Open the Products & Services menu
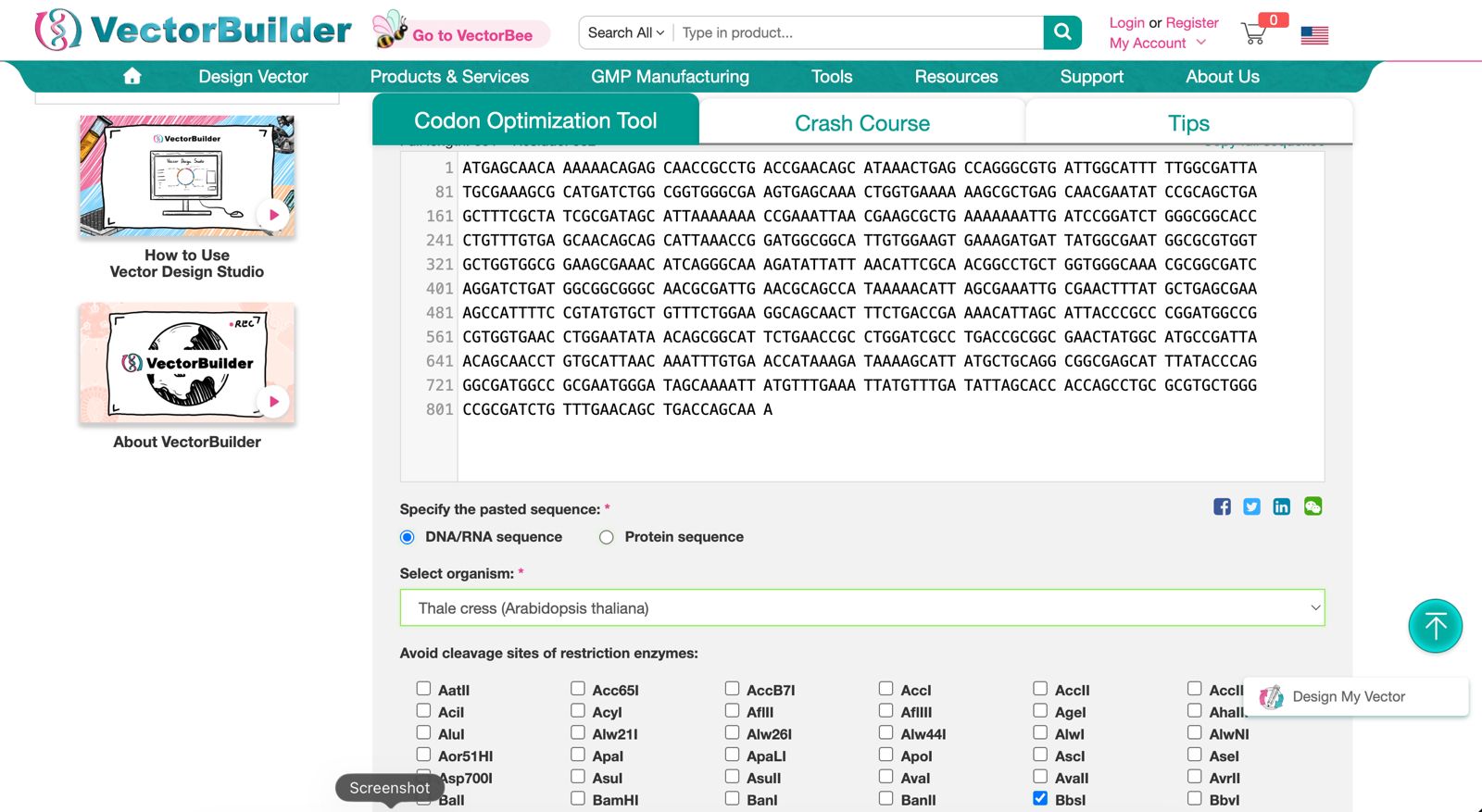The height and width of the screenshot is (812, 1482). [449, 77]
